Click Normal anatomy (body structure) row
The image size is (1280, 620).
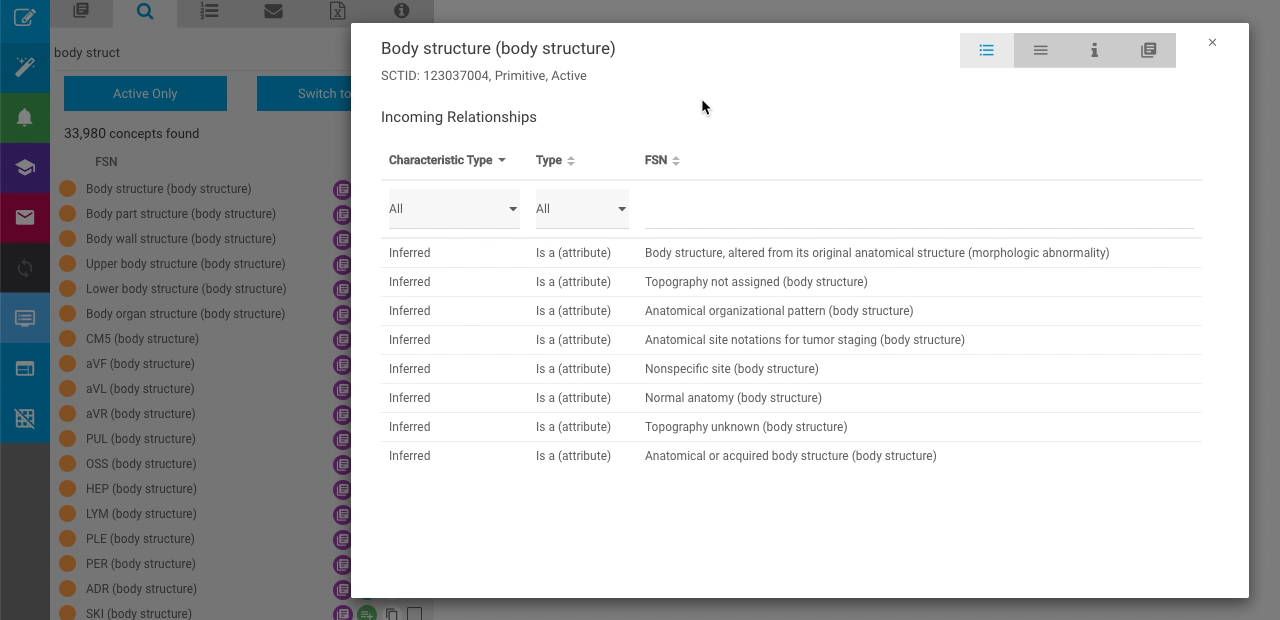791,398
